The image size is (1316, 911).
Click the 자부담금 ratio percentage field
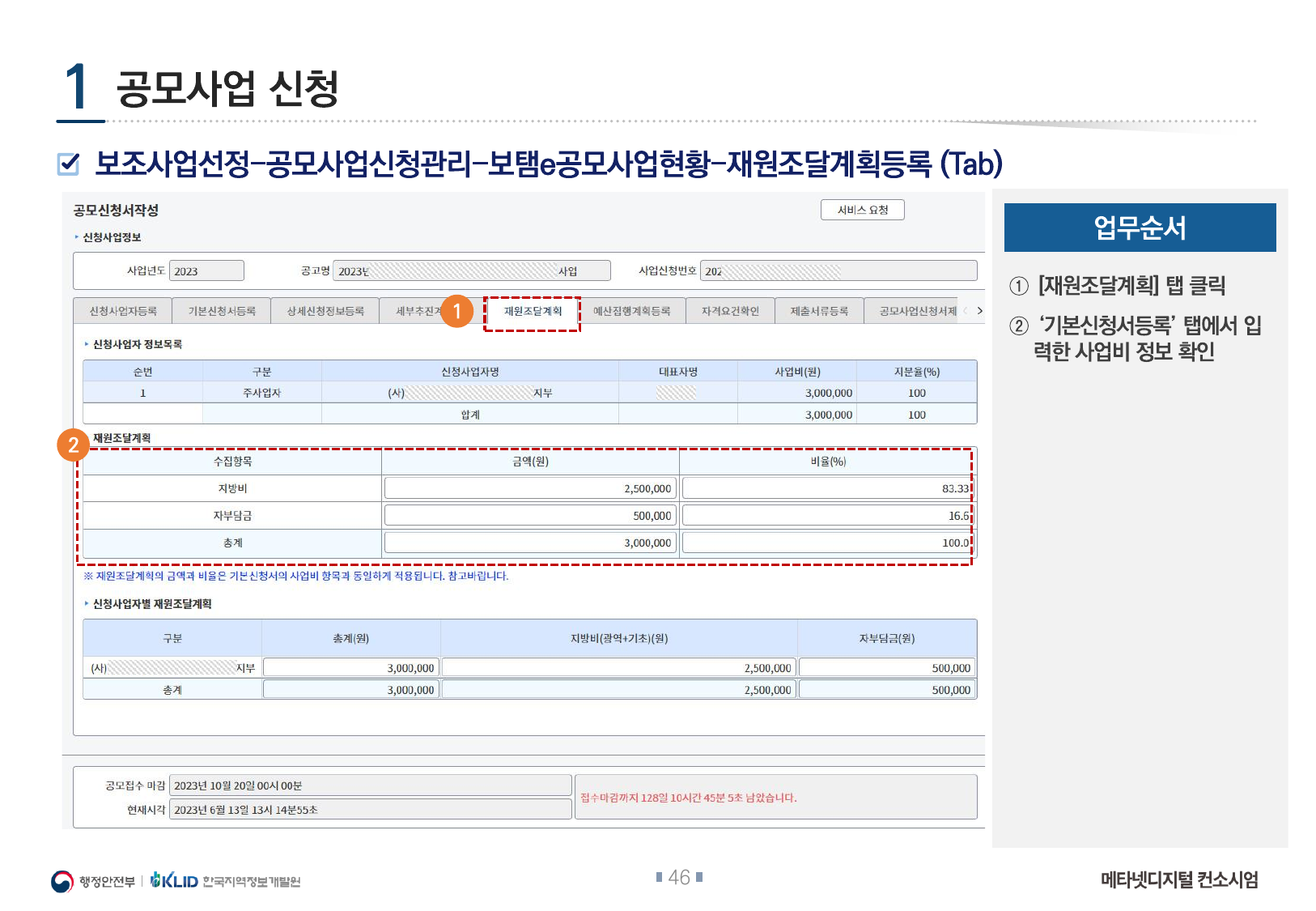[x=826, y=516]
